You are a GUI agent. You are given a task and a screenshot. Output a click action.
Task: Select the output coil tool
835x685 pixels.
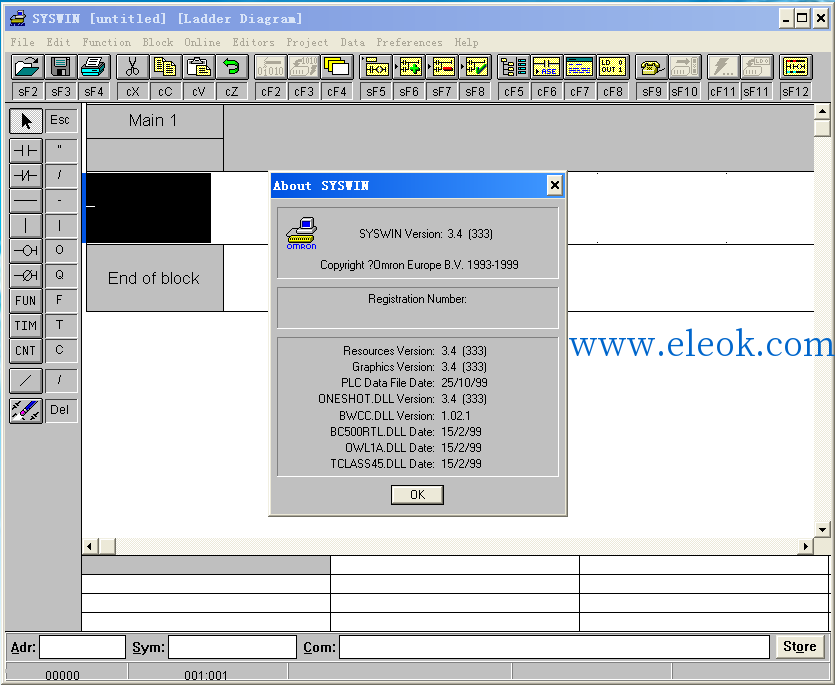pyautogui.click(x=26, y=250)
